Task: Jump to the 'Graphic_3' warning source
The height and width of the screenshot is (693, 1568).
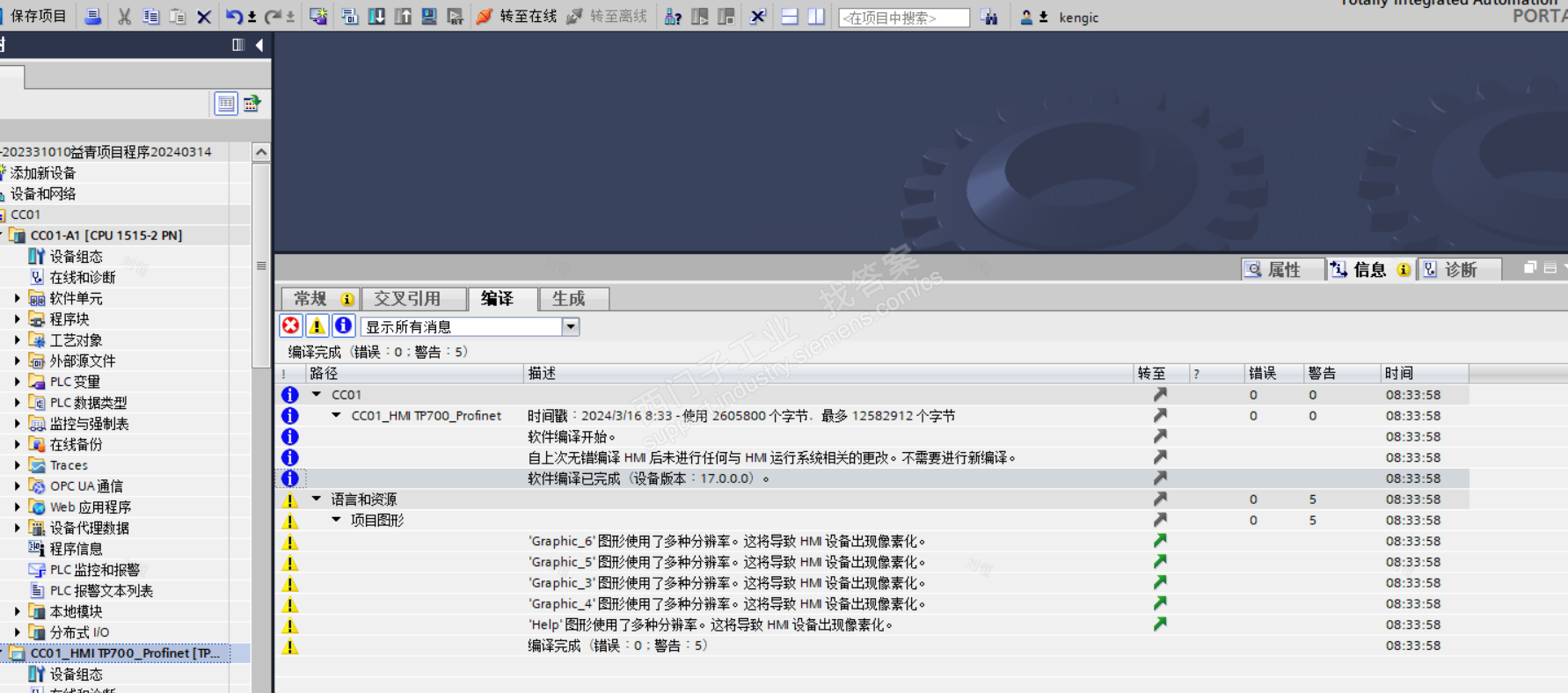Action: click(x=1160, y=583)
